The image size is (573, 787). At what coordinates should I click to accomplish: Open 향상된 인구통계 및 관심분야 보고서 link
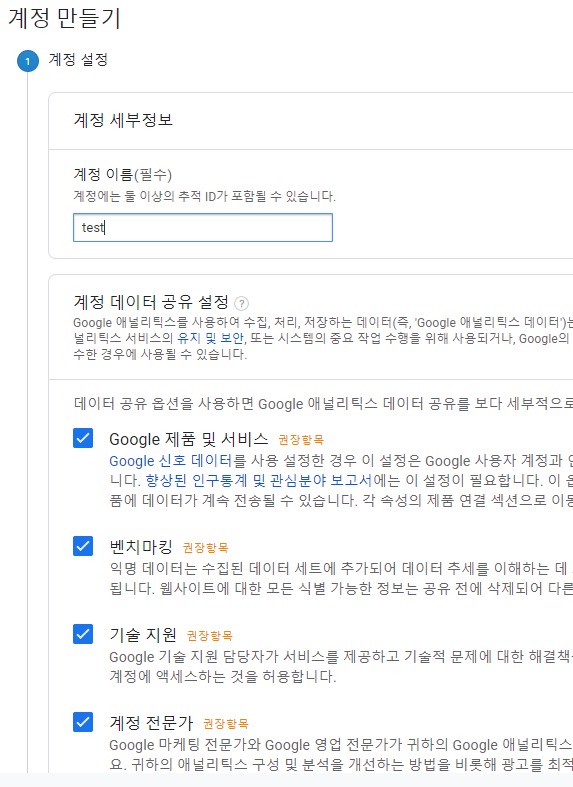coord(258,480)
